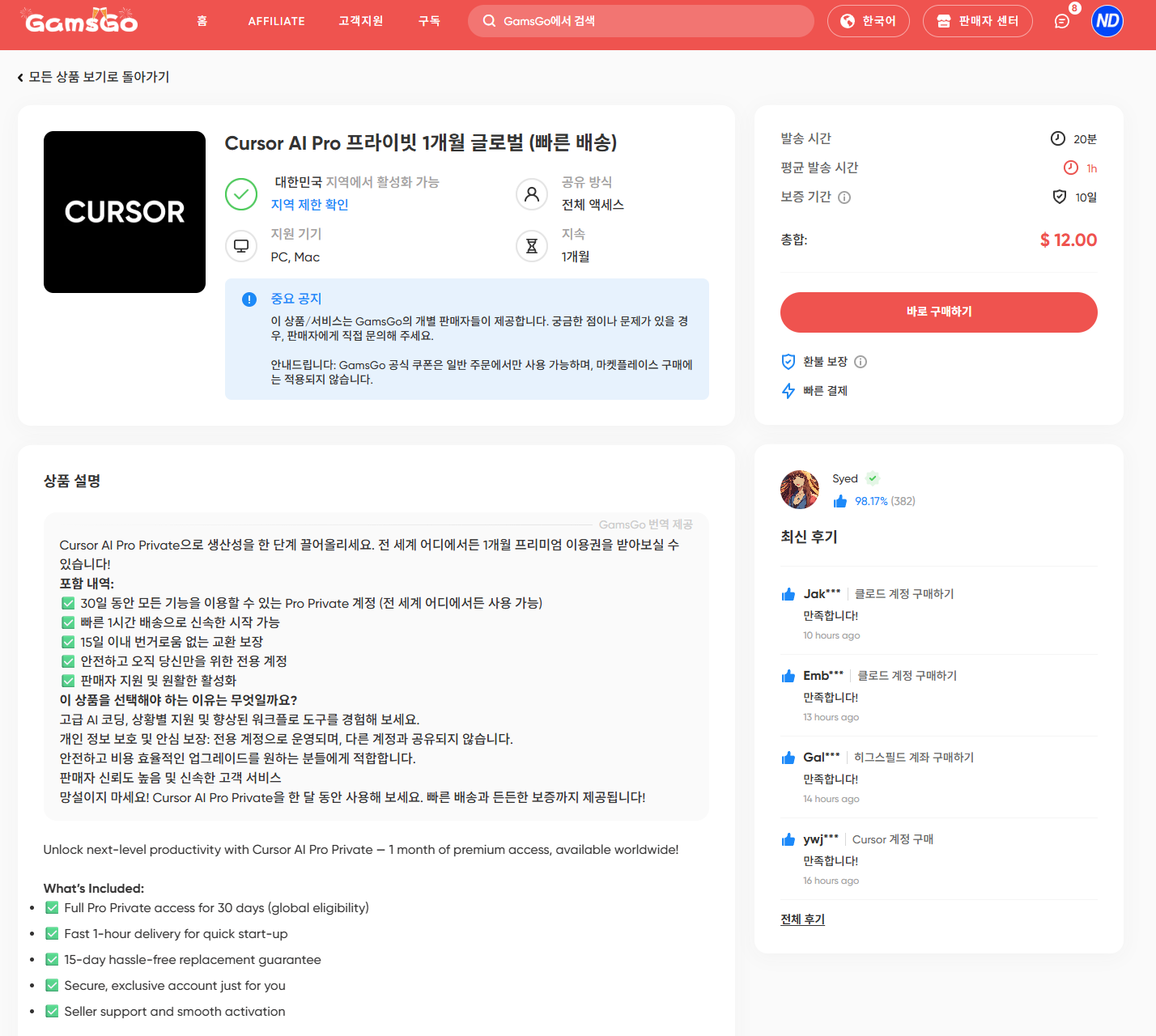
Task: Click the 98.17% (382) rating text
Action: (x=885, y=502)
